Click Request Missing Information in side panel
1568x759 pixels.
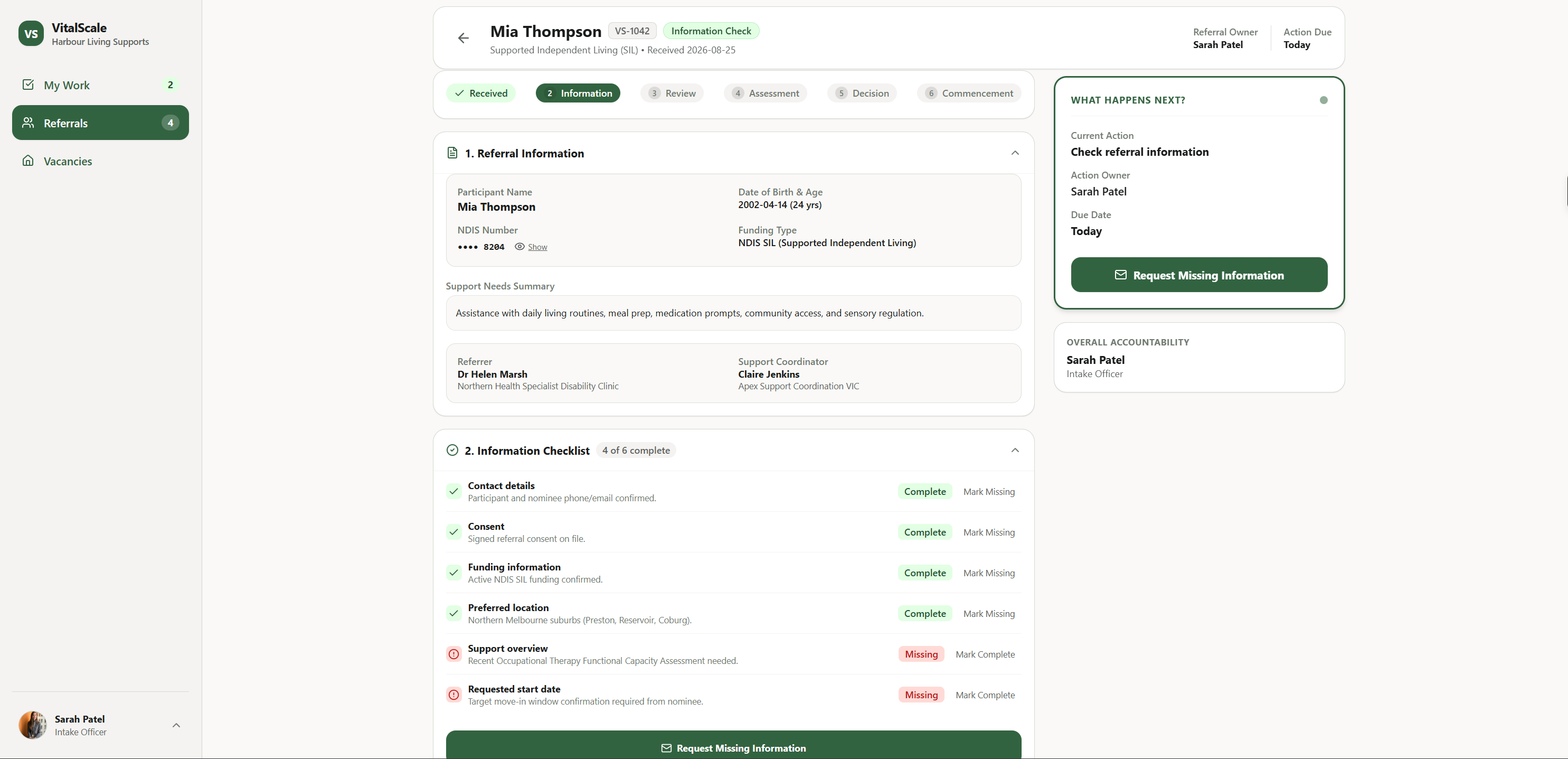point(1198,275)
